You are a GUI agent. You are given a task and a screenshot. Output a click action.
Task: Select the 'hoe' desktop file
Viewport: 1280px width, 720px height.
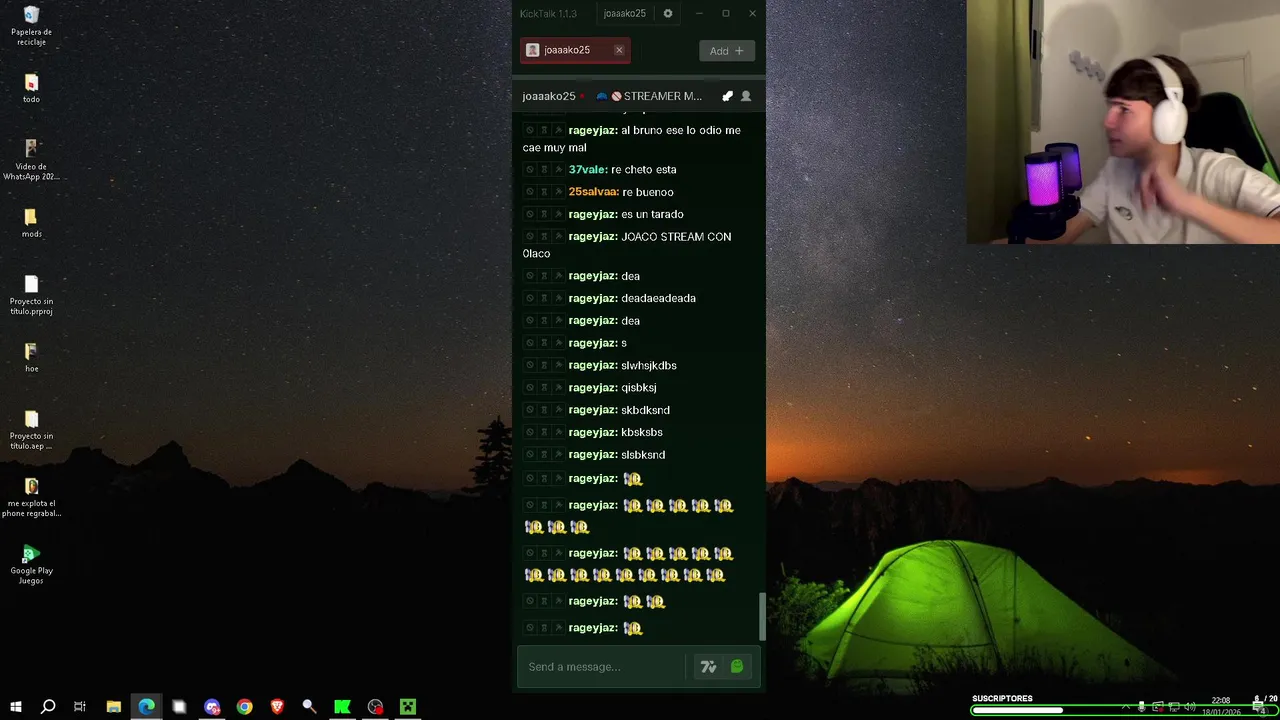pos(31,358)
